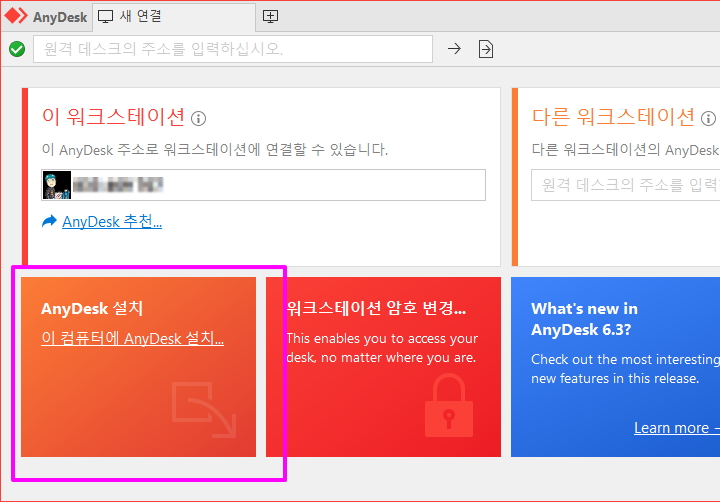720x502 pixels.
Task: Click 이 컴퓨터에 AnyDesk 설치... link
Action: point(132,338)
